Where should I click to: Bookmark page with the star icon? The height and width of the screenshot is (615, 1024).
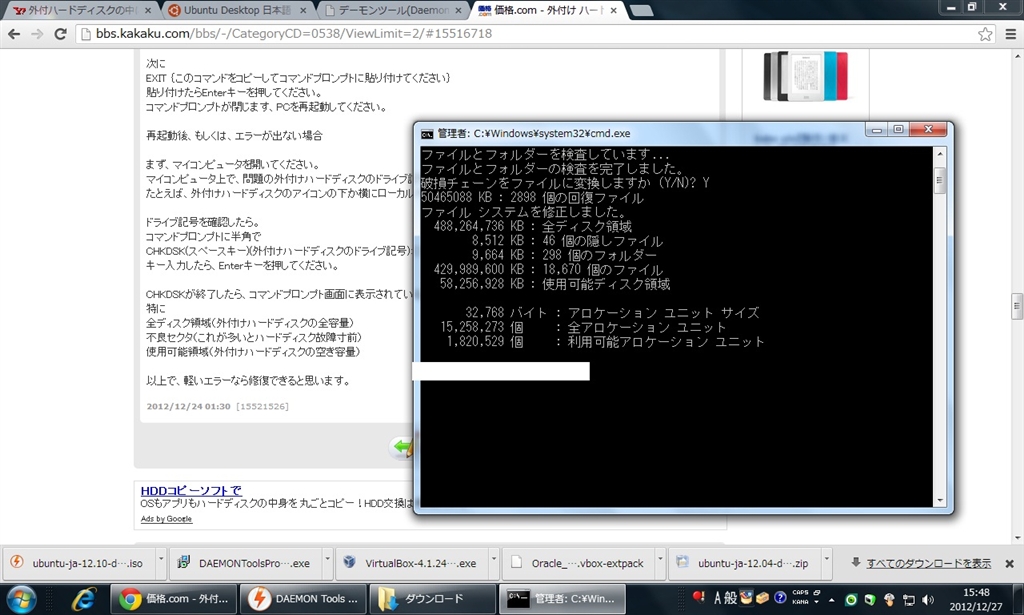[x=985, y=34]
